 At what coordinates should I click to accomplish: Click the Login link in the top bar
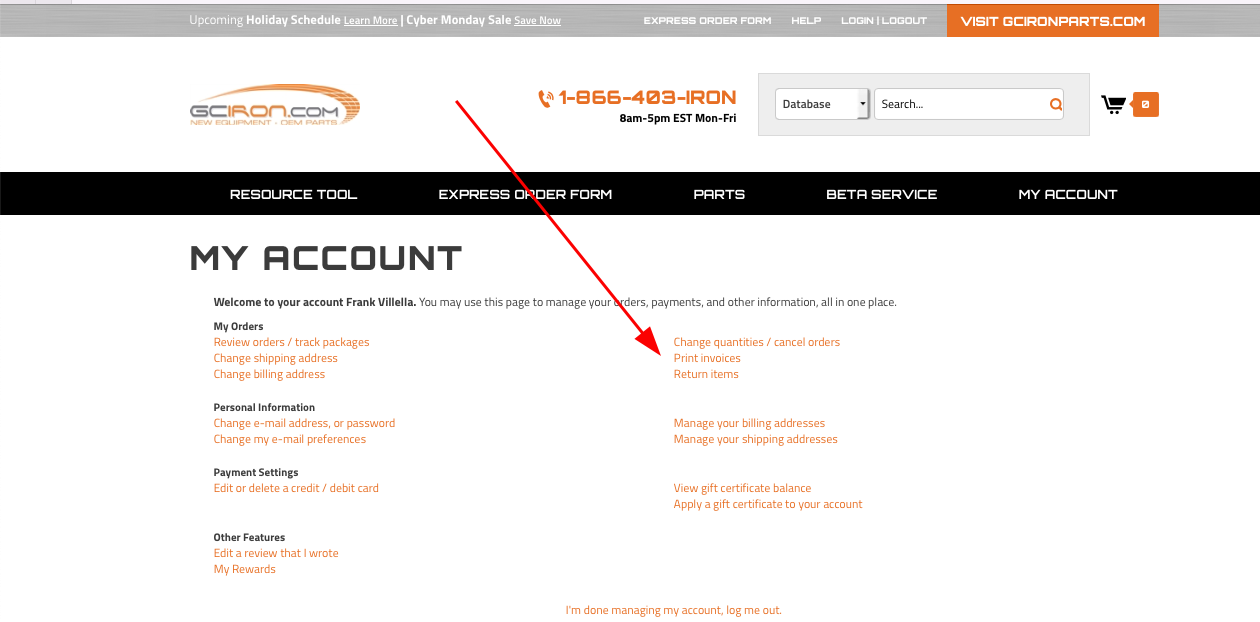tap(857, 21)
